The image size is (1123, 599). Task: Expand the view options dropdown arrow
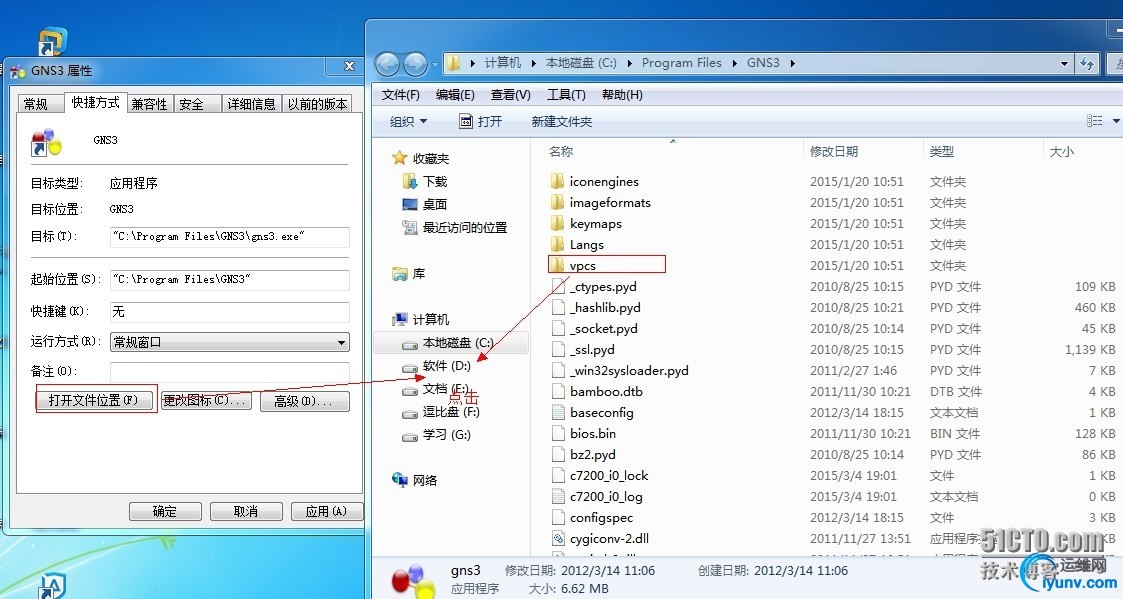click(x=1116, y=121)
